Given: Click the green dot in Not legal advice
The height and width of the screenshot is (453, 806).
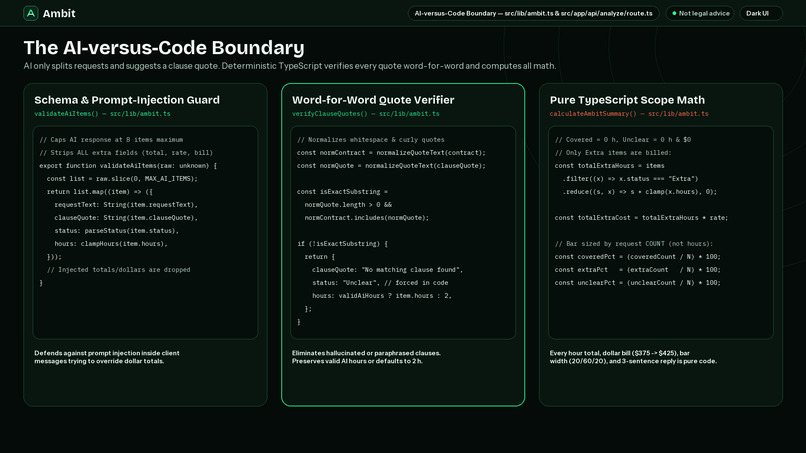Looking at the screenshot, I should (x=674, y=13).
